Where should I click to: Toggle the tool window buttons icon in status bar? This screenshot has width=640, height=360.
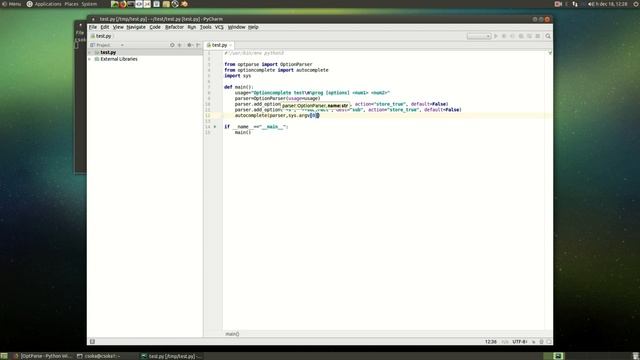coord(92,342)
